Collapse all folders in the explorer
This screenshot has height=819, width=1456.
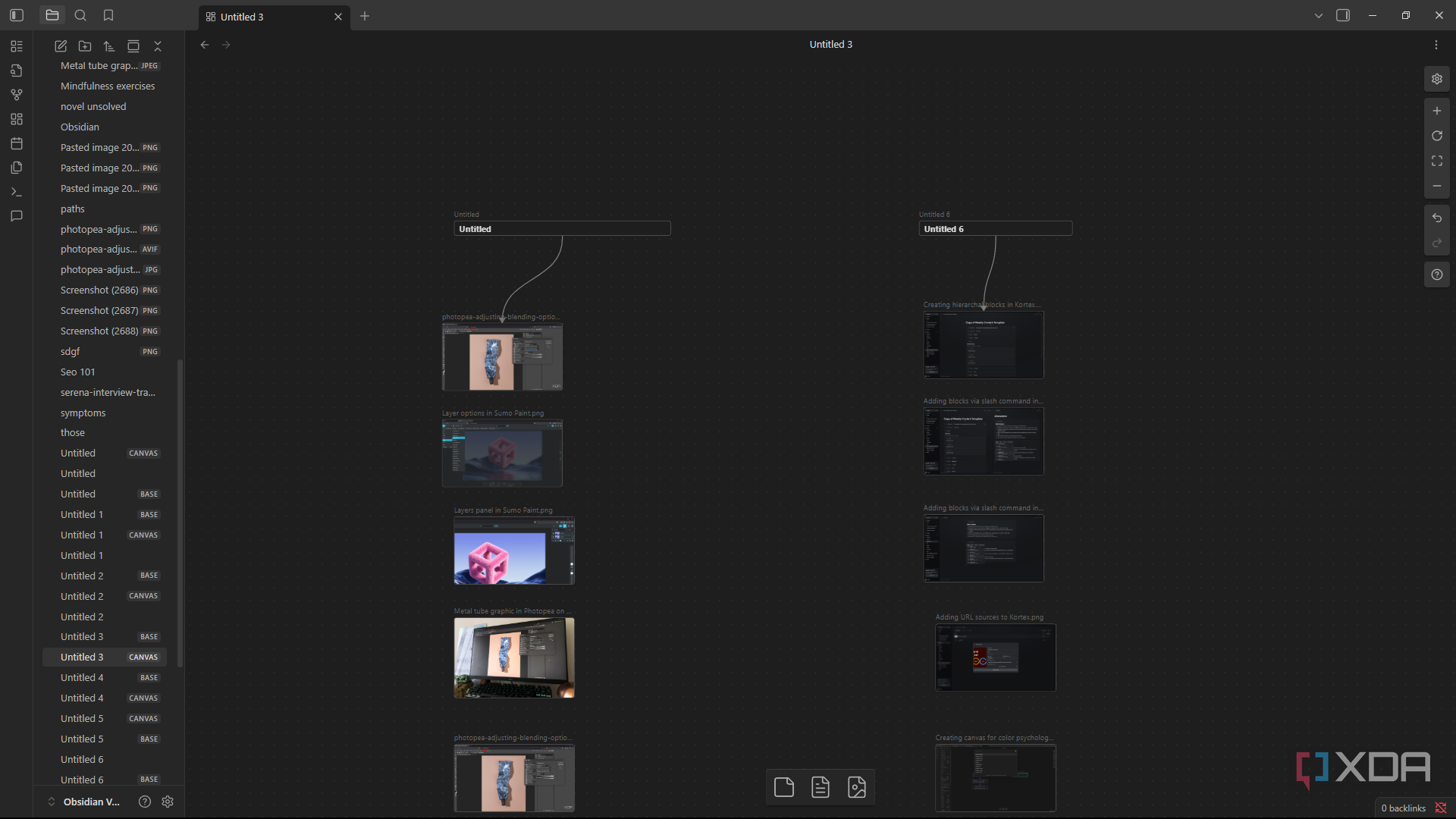click(158, 46)
